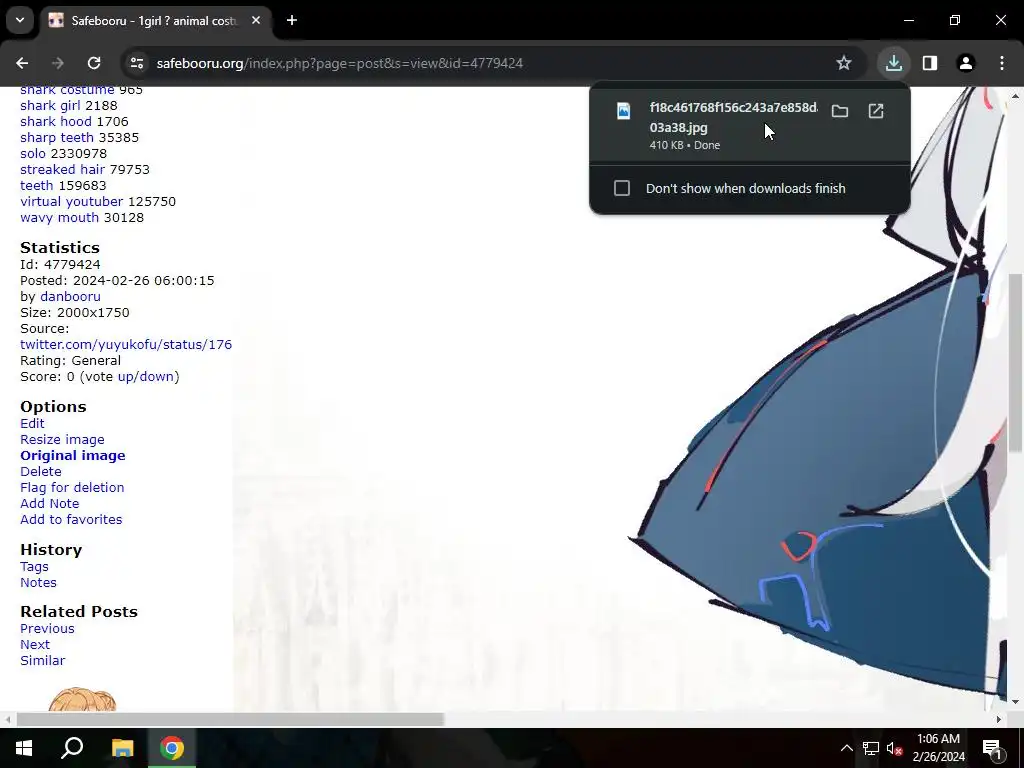1024x768 pixels.
Task: Go to the Previous related post
Action: (x=47, y=629)
